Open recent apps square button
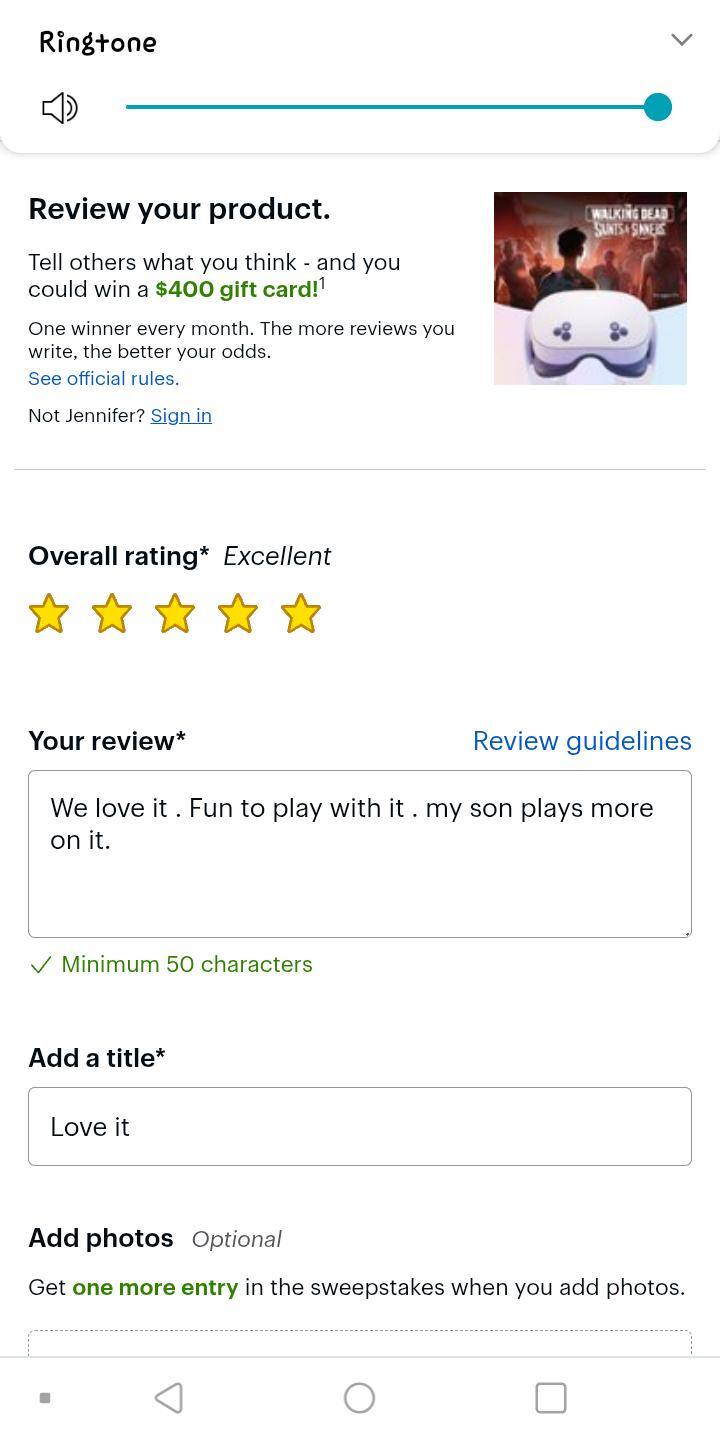This screenshot has height=1440, width=720. point(551,1398)
